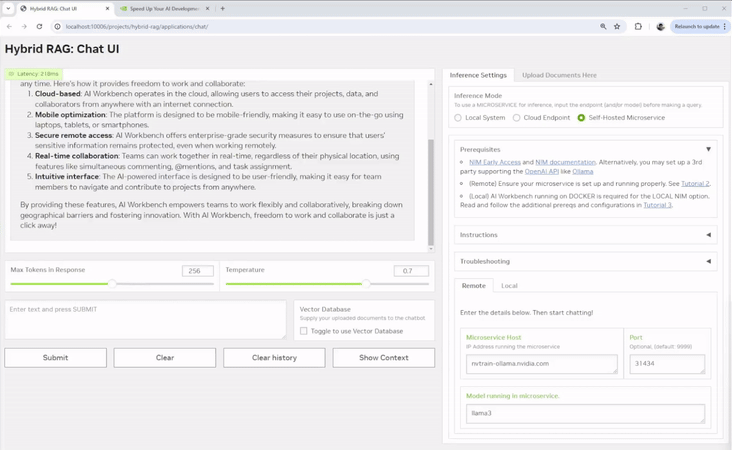Open the Tutorial 2 link

695,183
